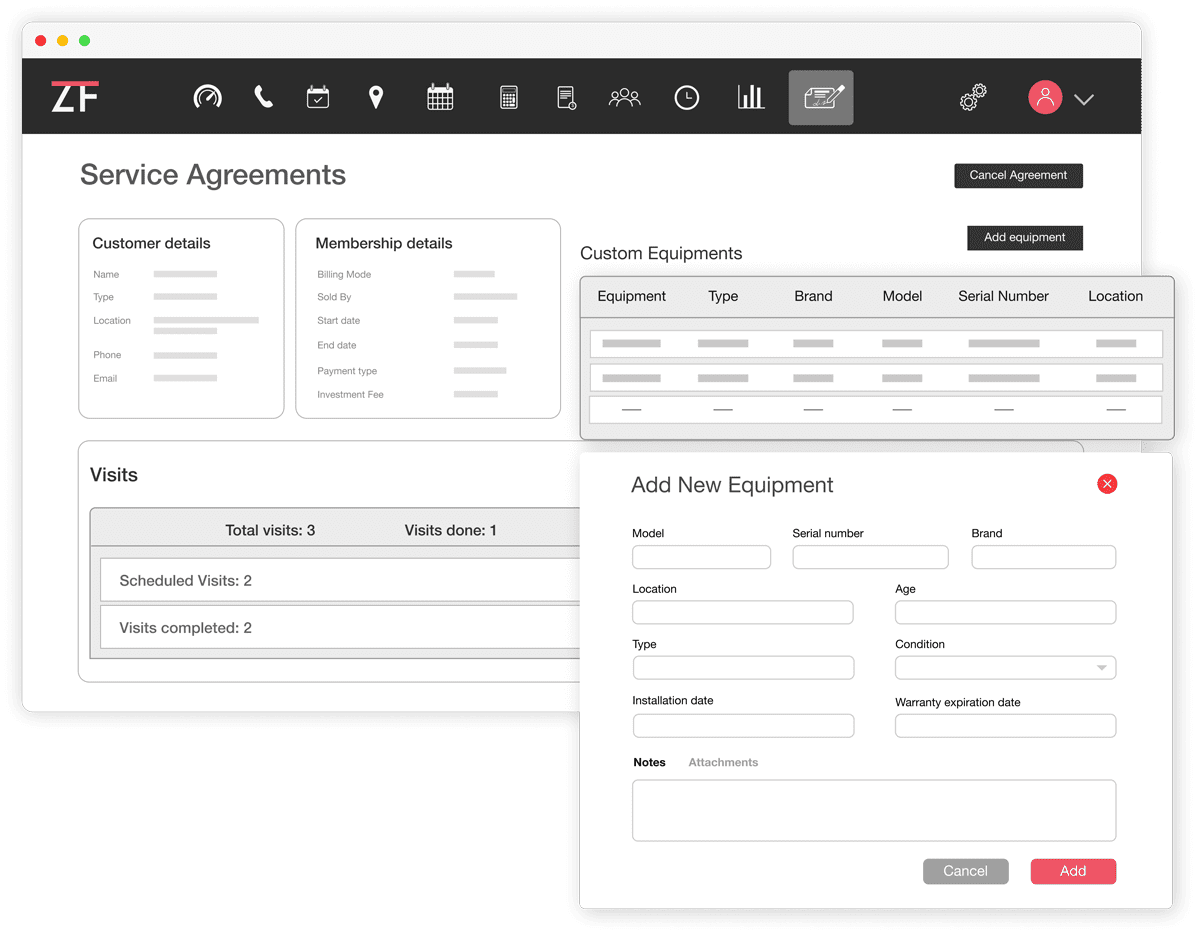The image size is (1200, 934).
Task: Open the schedule calendar grid icon
Action: coord(440,97)
